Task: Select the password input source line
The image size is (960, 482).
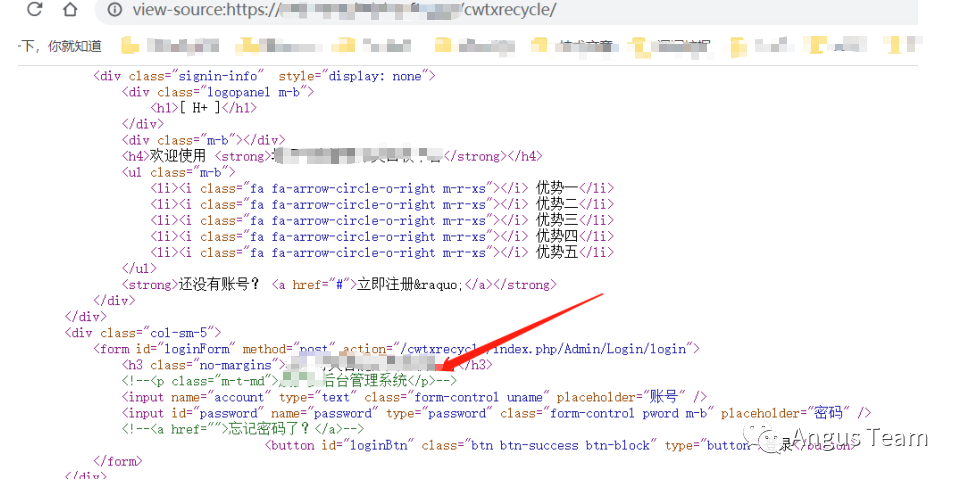Action: [496, 413]
